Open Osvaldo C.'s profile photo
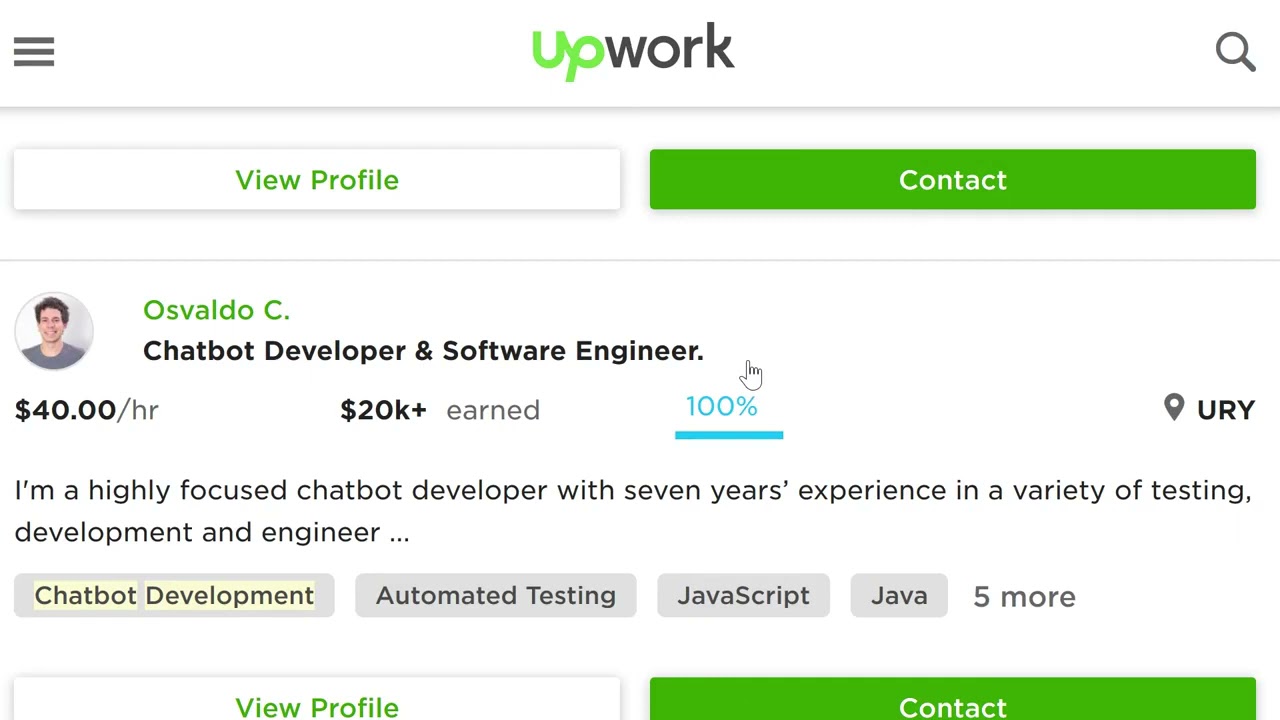Image resolution: width=1280 pixels, height=720 pixels. coord(54,331)
